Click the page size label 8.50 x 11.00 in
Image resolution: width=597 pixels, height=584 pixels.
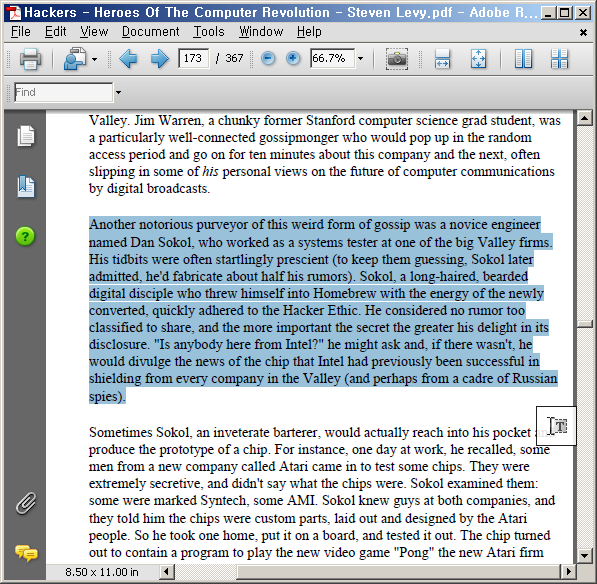click(102, 572)
